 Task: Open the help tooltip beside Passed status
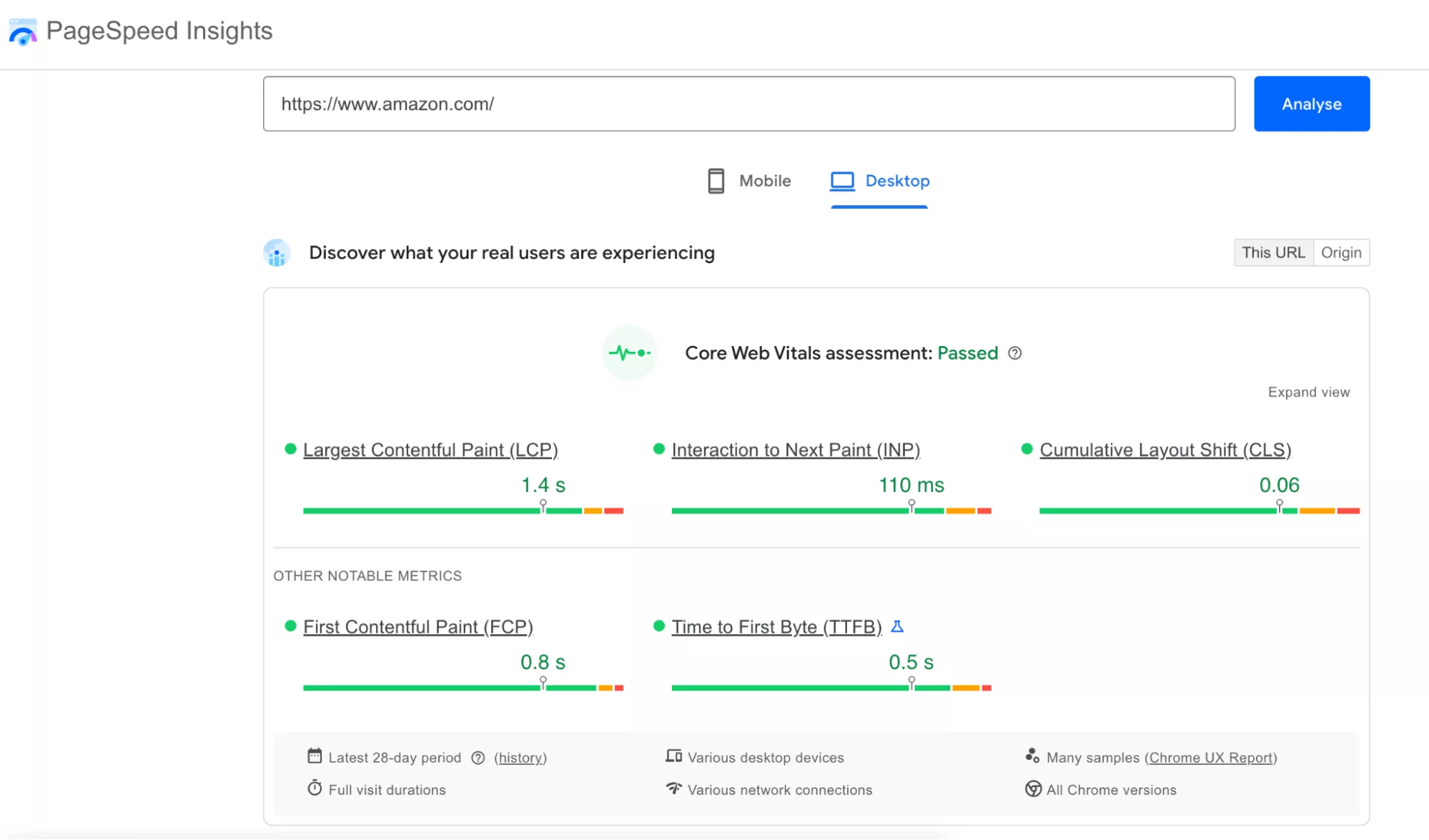point(1015,353)
